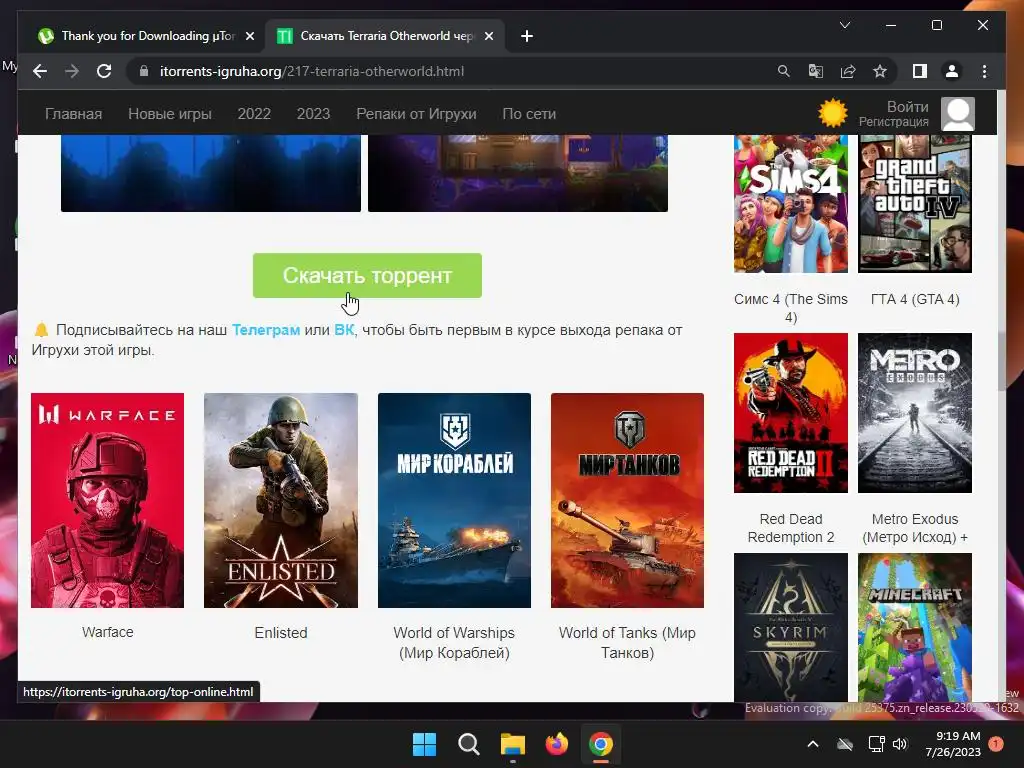Open Skyrim cover thumbnail
The width and height of the screenshot is (1024, 768).
(791, 628)
